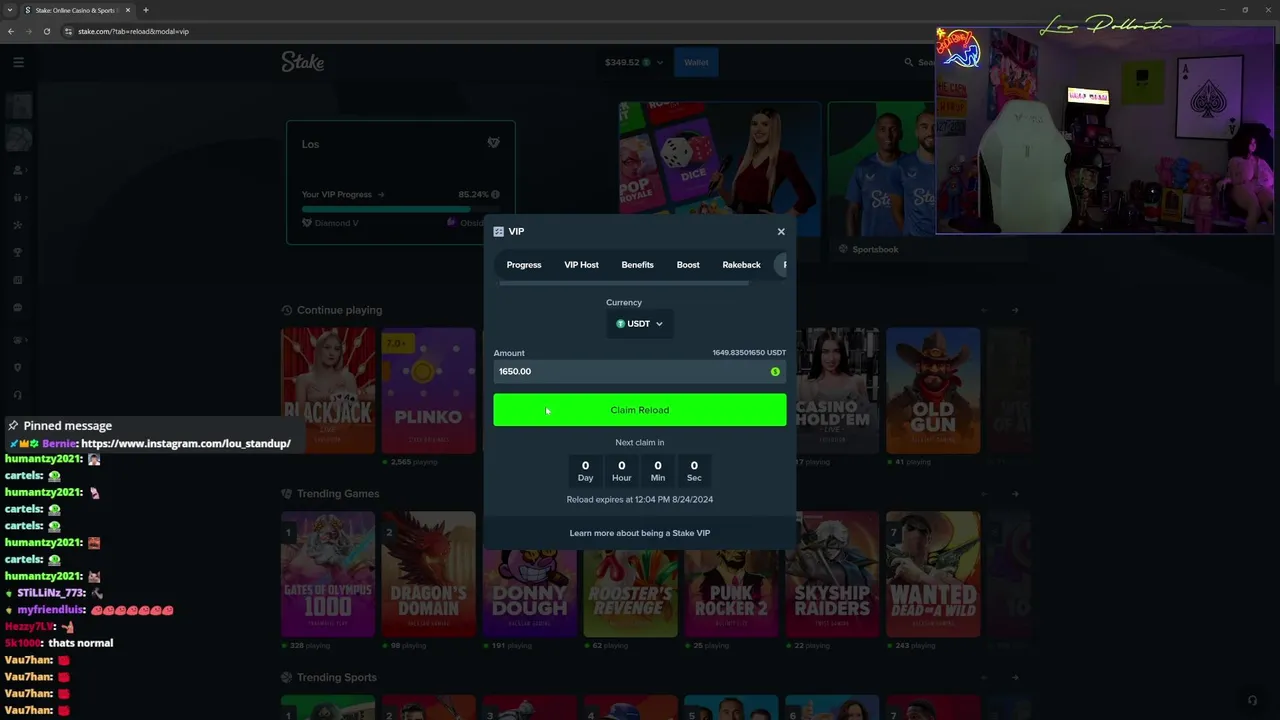This screenshot has width=1280, height=720.
Task: Switch to the Benefits tab
Action: (x=637, y=265)
